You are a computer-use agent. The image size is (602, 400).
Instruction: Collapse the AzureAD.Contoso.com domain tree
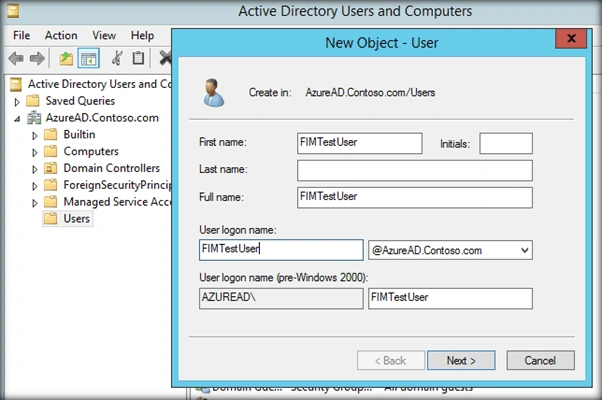pos(17,119)
